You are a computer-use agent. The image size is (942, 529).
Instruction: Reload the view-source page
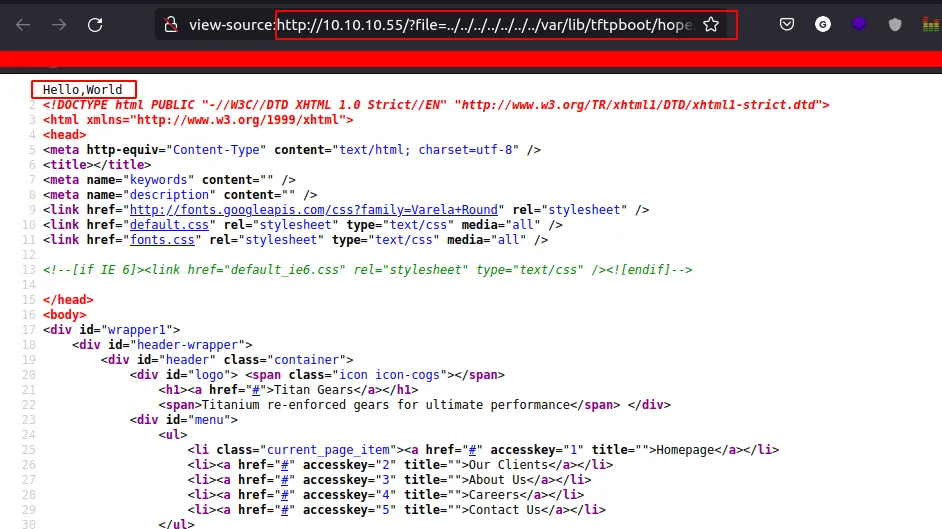(95, 25)
